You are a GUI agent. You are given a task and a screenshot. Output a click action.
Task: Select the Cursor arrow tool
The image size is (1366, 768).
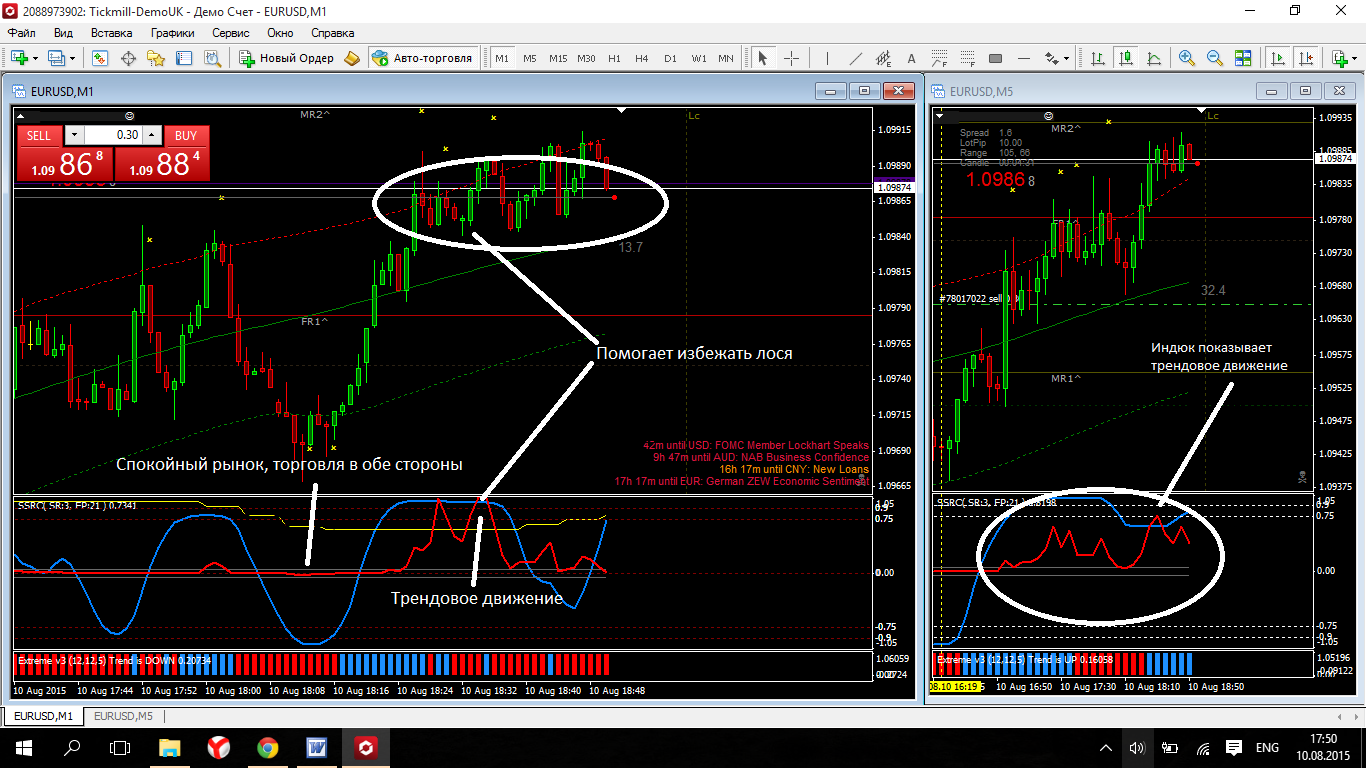tap(762, 58)
